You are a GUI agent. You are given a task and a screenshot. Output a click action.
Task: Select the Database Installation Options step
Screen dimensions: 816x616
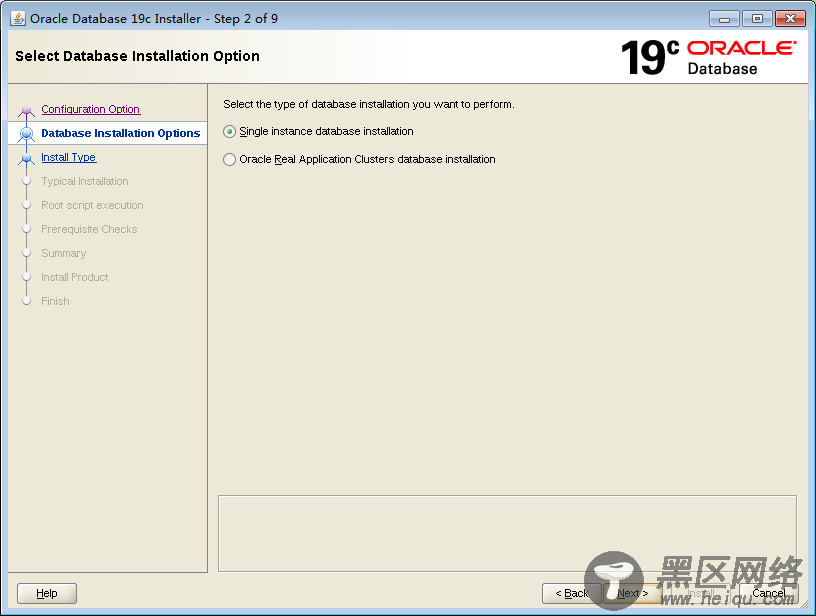120,133
